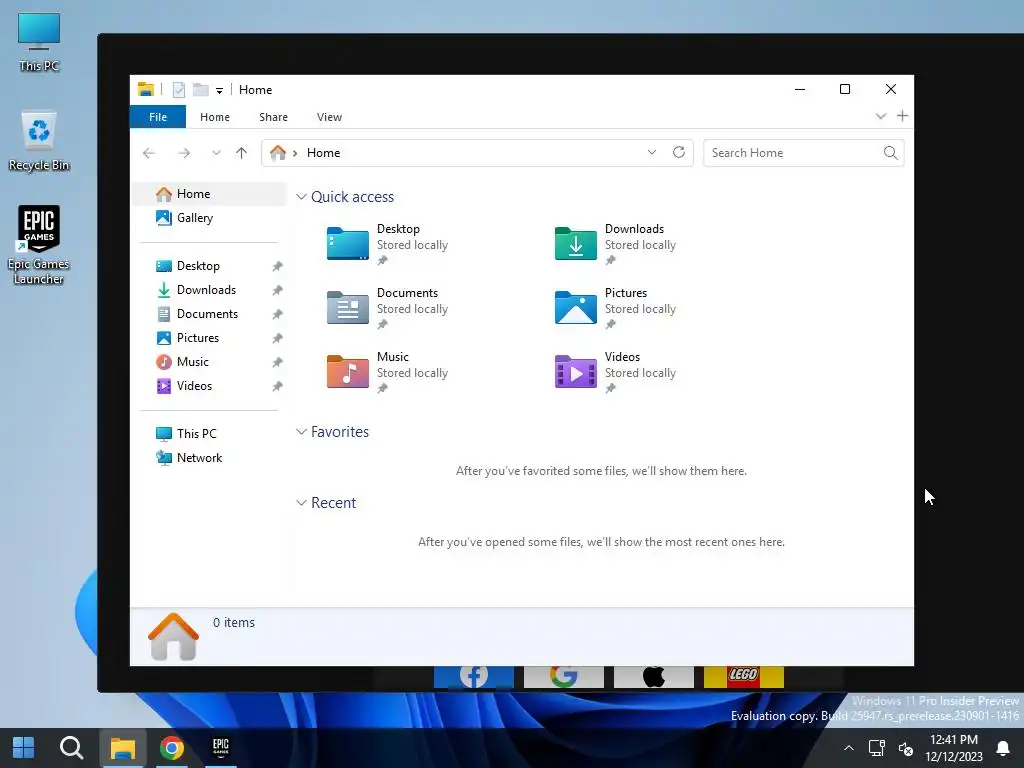
Task: Click the LEGO tile behind Explorer
Action: click(x=744, y=677)
